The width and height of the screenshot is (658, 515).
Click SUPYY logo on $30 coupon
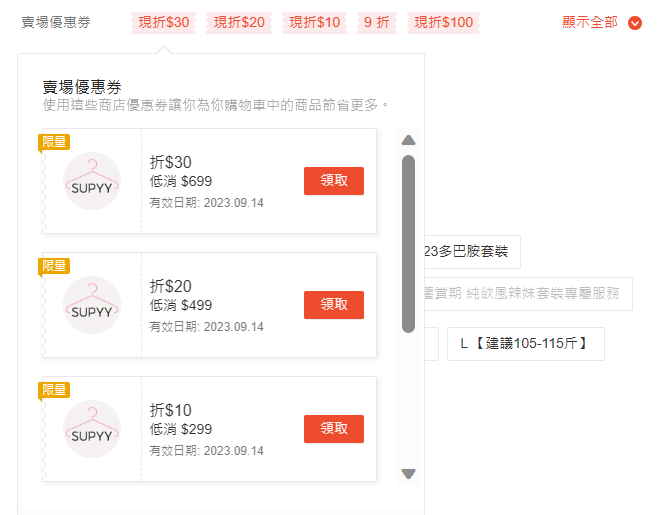click(x=92, y=181)
